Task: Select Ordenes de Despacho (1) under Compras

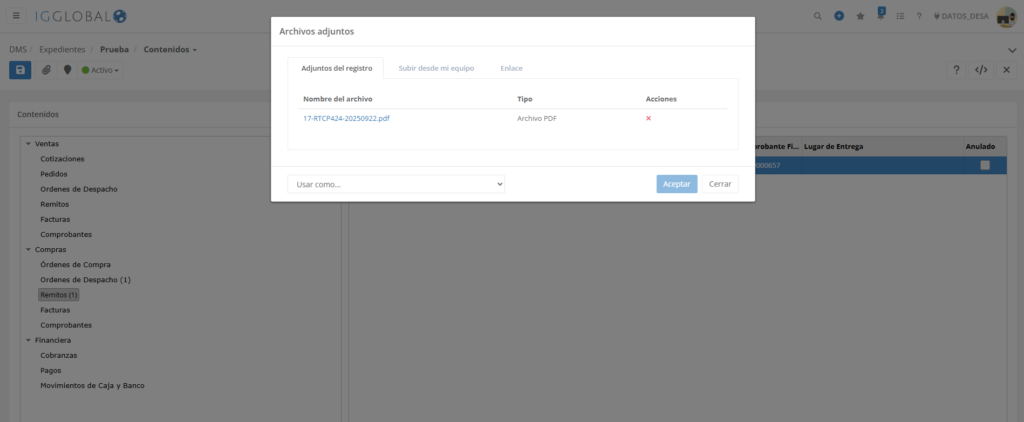Action: (x=85, y=280)
